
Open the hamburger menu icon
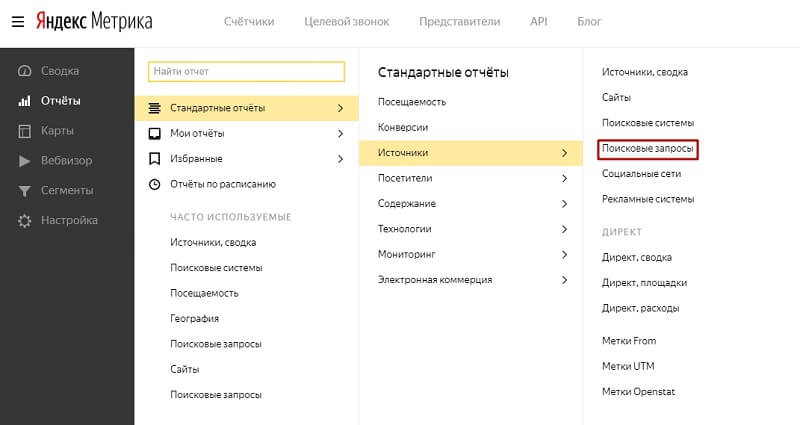tap(18, 20)
